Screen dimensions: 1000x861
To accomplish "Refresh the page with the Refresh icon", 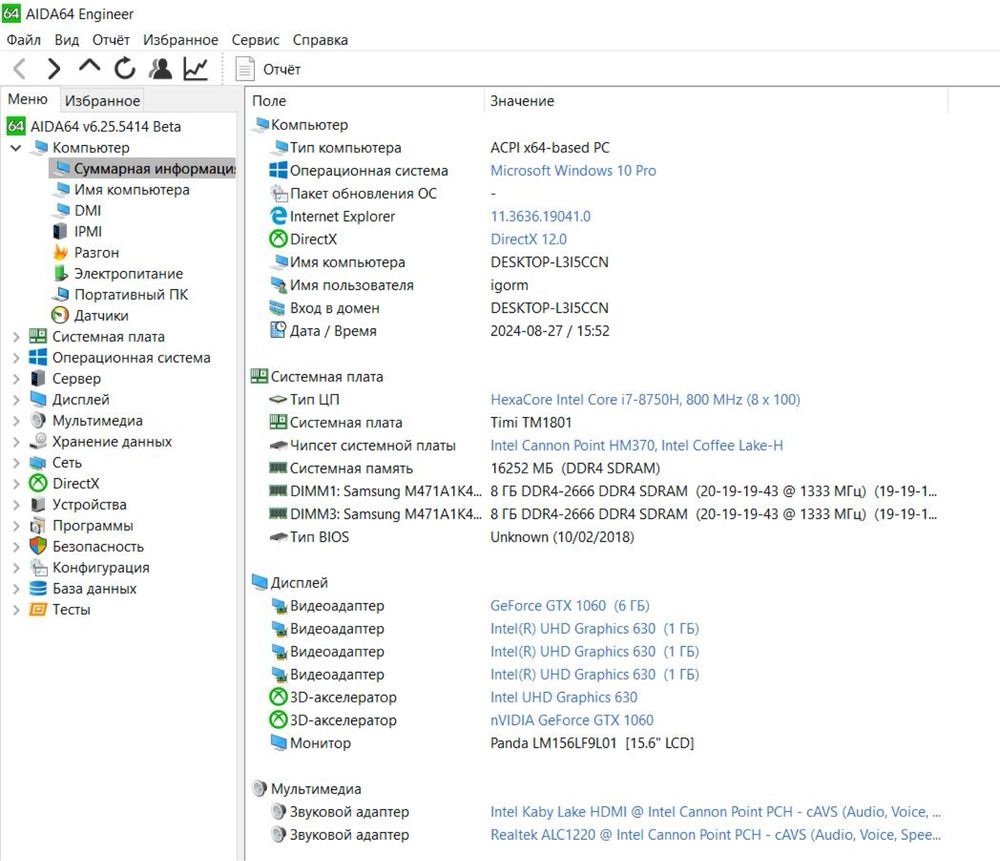I will [x=125, y=68].
